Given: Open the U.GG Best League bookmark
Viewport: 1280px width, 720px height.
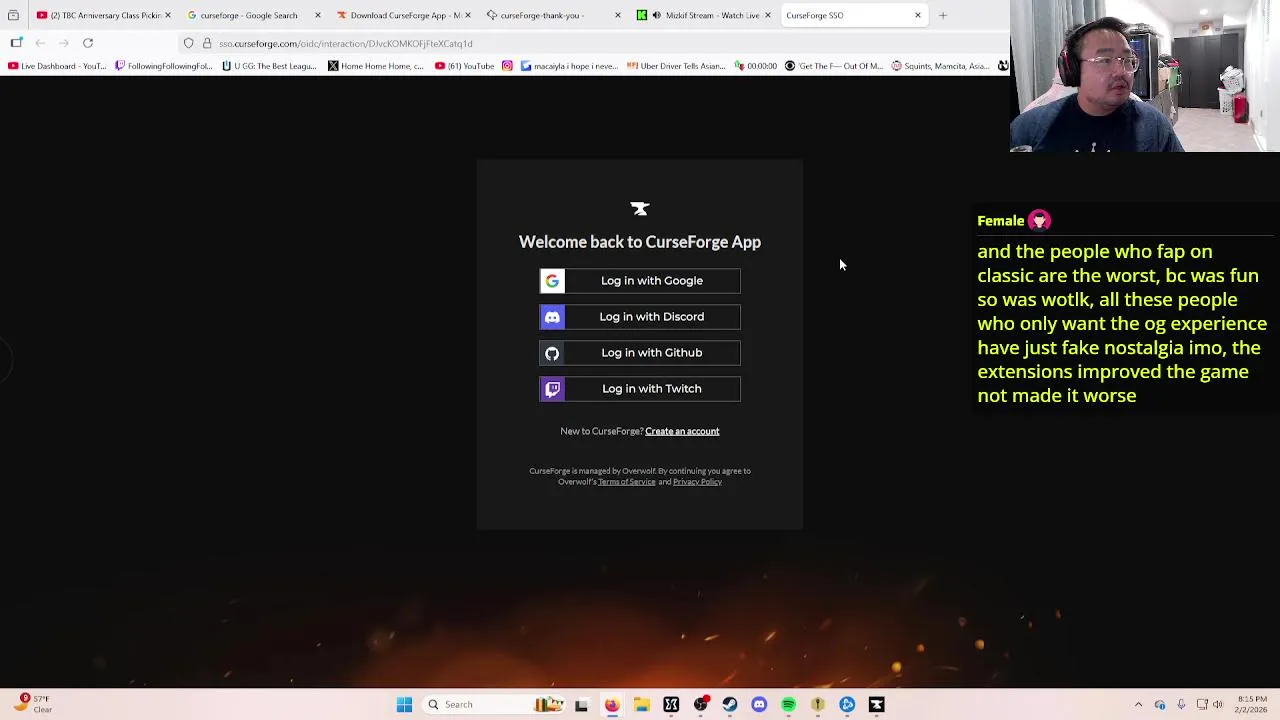Looking at the screenshot, I should coord(270,66).
